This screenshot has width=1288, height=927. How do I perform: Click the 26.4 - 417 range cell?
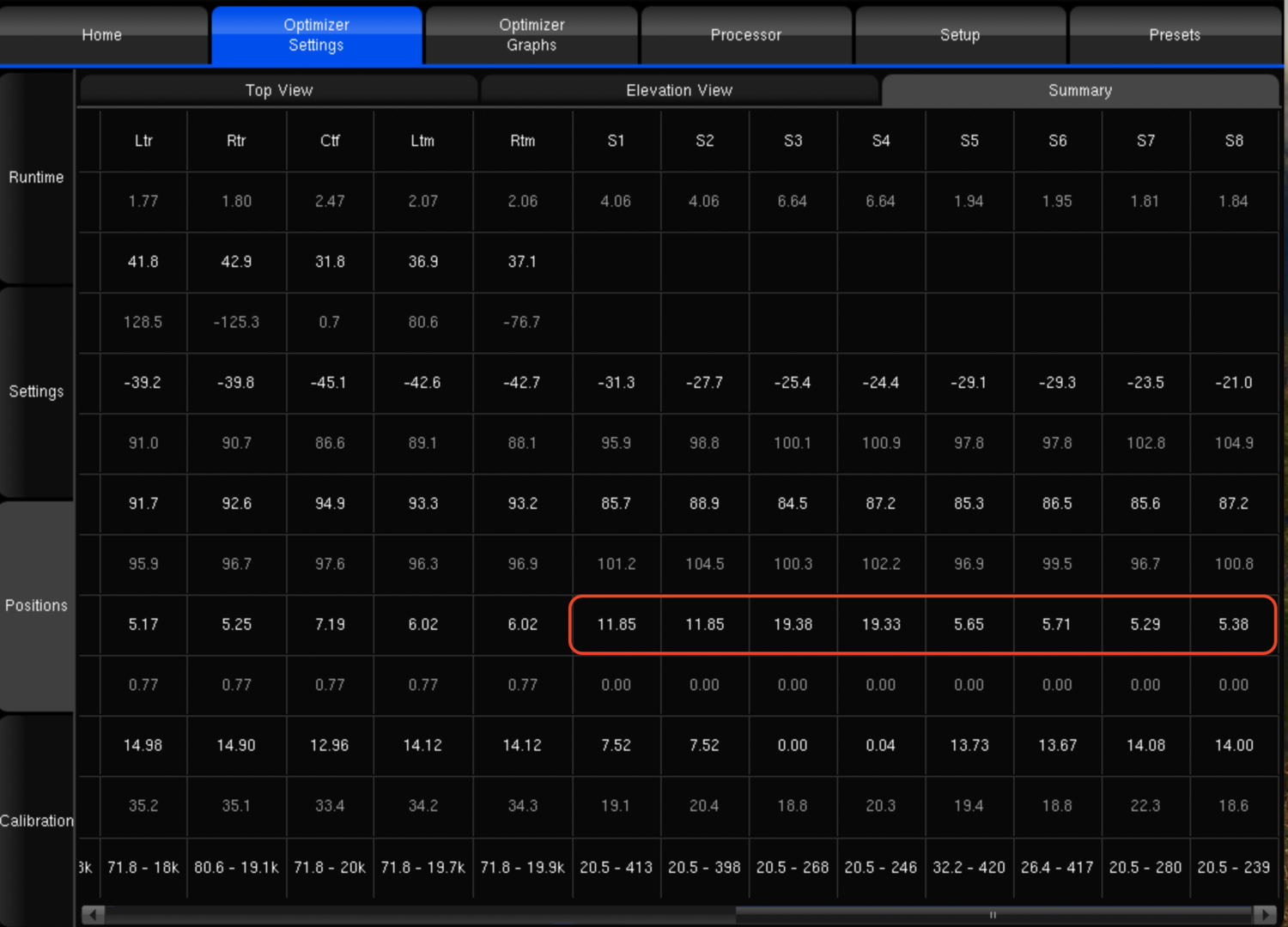tap(1057, 868)
